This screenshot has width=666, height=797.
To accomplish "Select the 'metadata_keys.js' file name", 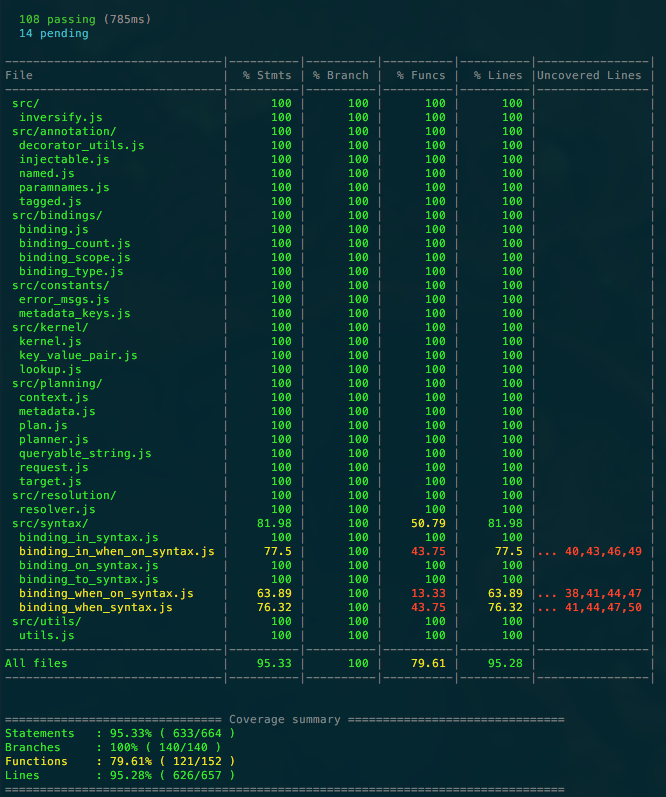I will (75, 313).
